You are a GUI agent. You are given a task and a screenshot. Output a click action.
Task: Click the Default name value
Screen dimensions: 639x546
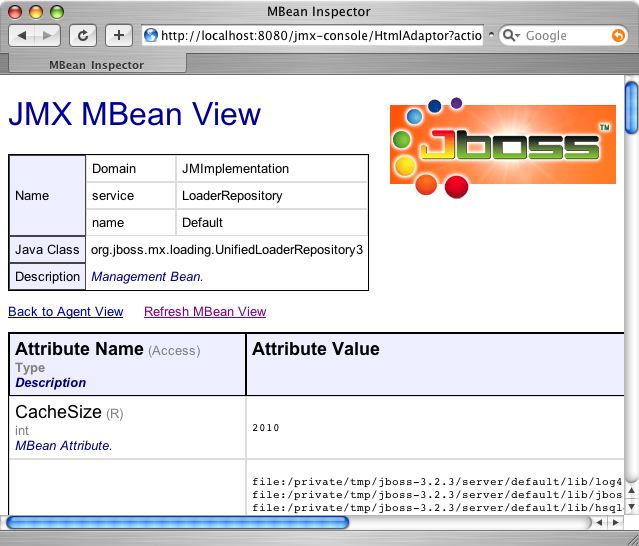tap(202, 222)
